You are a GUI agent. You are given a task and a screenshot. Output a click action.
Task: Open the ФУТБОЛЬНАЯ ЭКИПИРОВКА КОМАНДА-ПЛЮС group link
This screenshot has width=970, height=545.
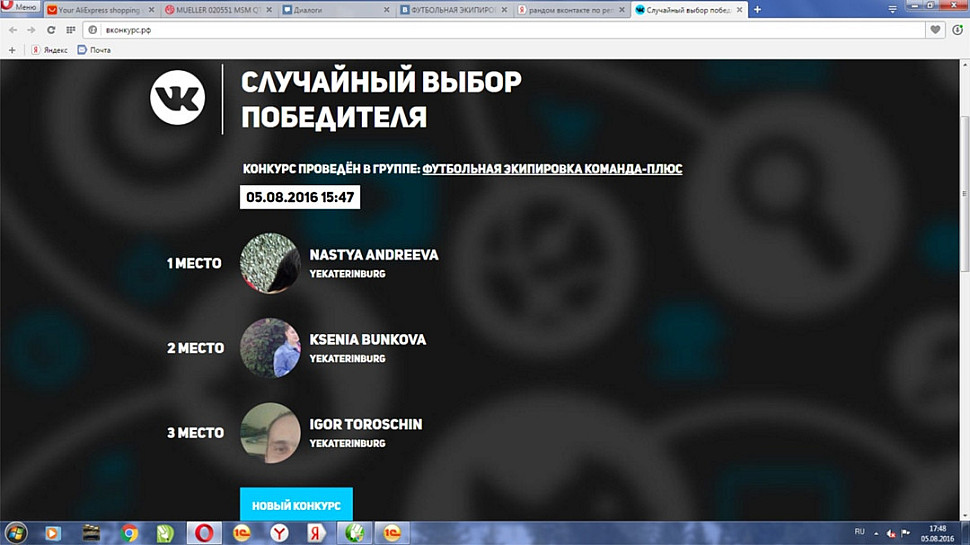point(552,169)
